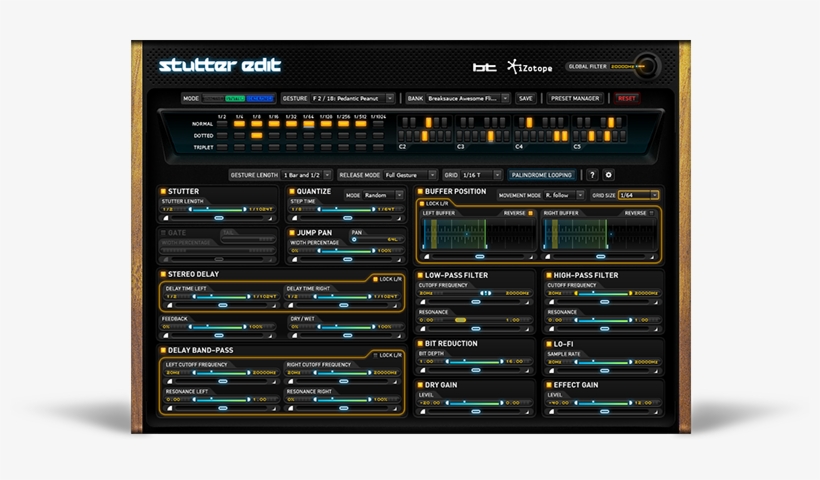Click left curve icon under Lo-Fi Sample Rate
The width and height of the screenshot is (820, 480).
[x=551, y=370]
